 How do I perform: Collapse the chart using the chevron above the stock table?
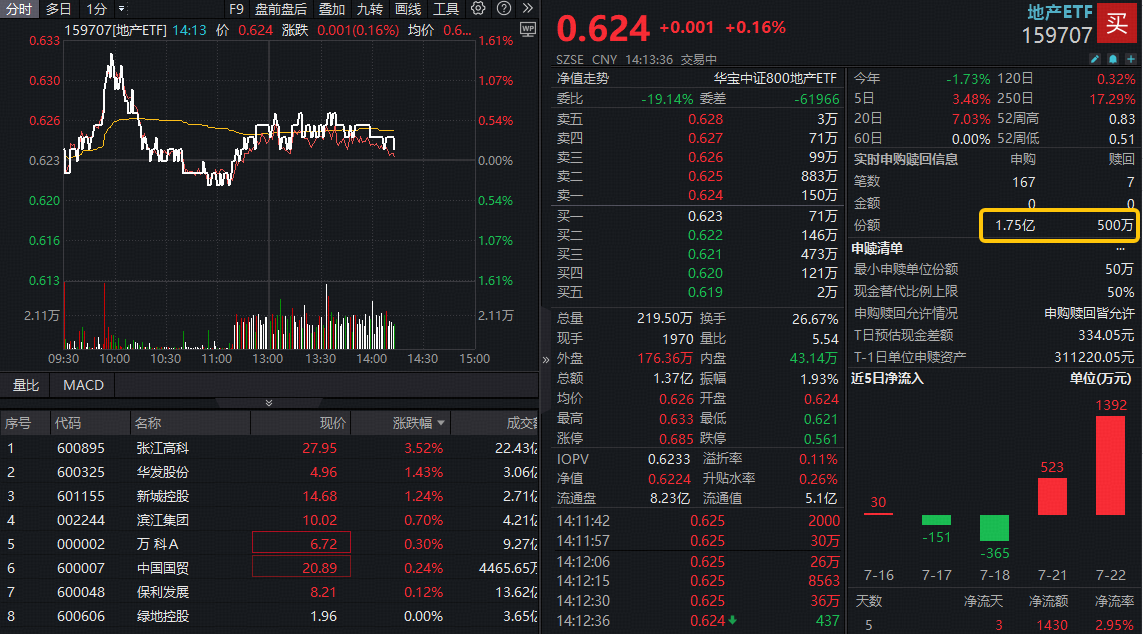[268, 403]
